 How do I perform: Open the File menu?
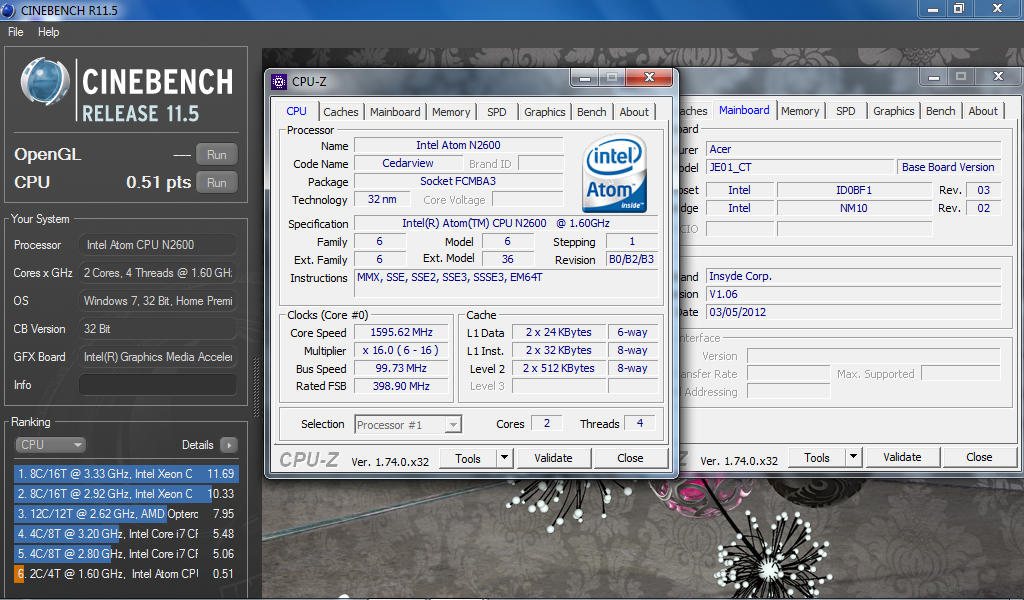click(x=16, y=32)
